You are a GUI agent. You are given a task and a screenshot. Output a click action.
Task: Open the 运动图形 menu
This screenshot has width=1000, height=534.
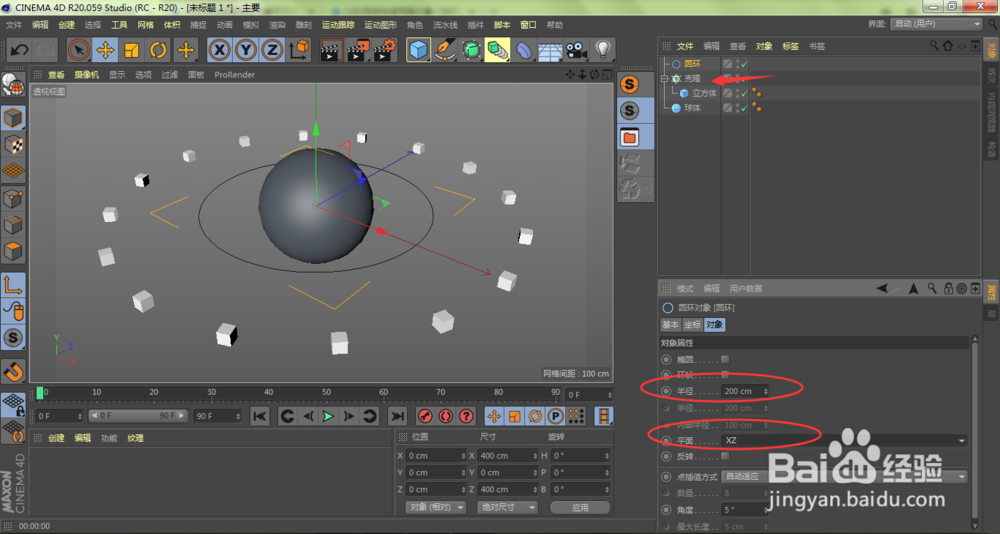[380, 25]
